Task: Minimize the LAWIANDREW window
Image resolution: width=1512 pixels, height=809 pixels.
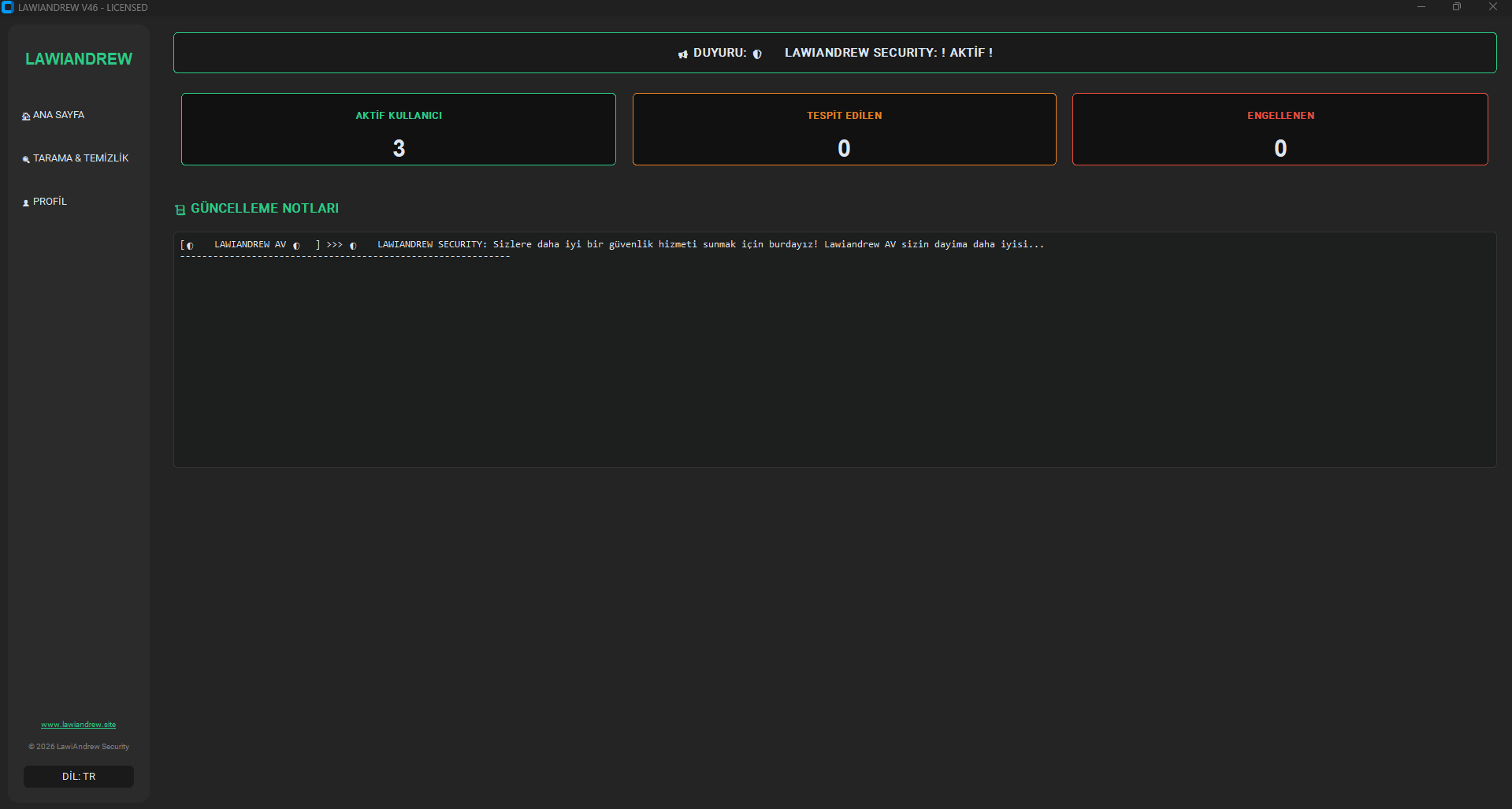Action: (x=1421, y=7)
